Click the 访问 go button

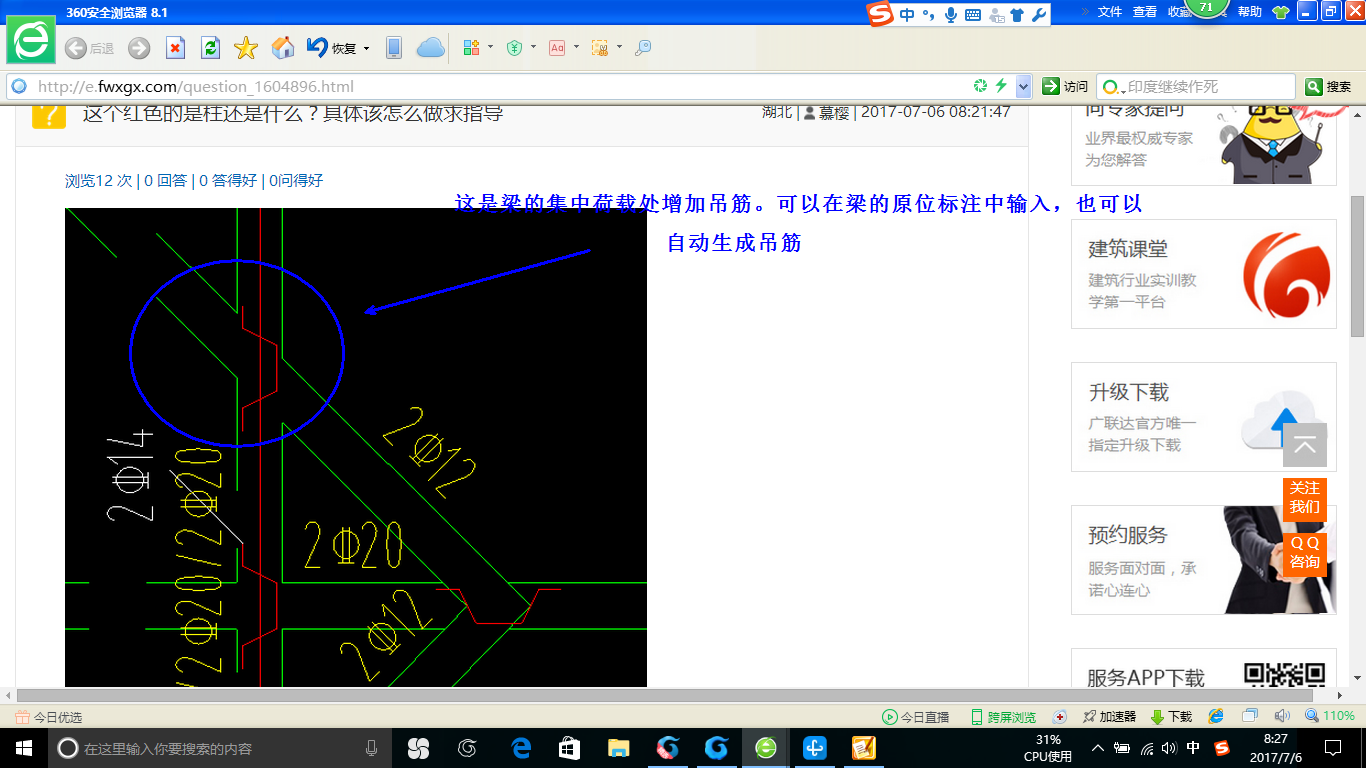(1065, 87)
